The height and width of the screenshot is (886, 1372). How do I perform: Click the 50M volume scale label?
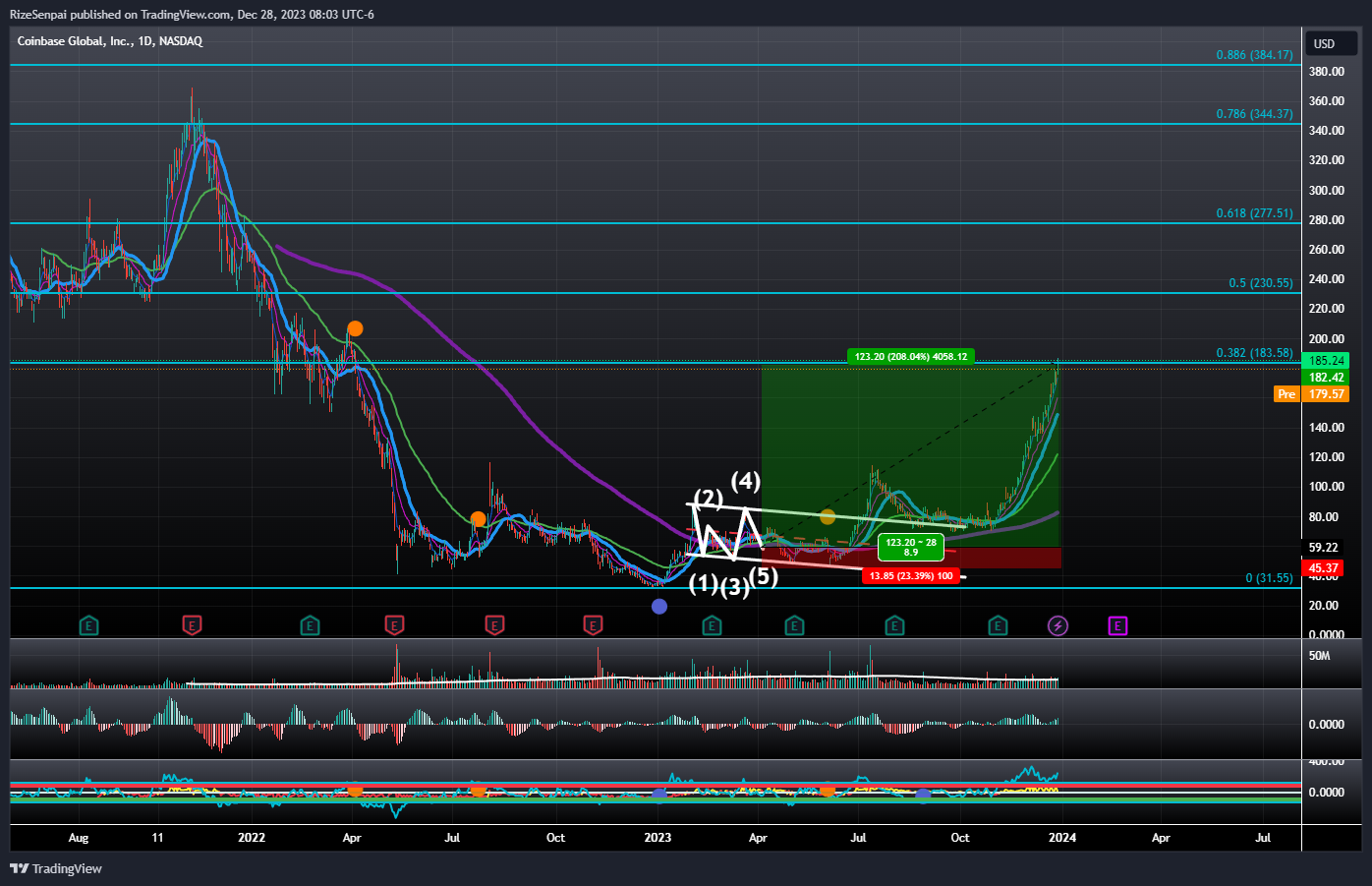coord(1319,656)
